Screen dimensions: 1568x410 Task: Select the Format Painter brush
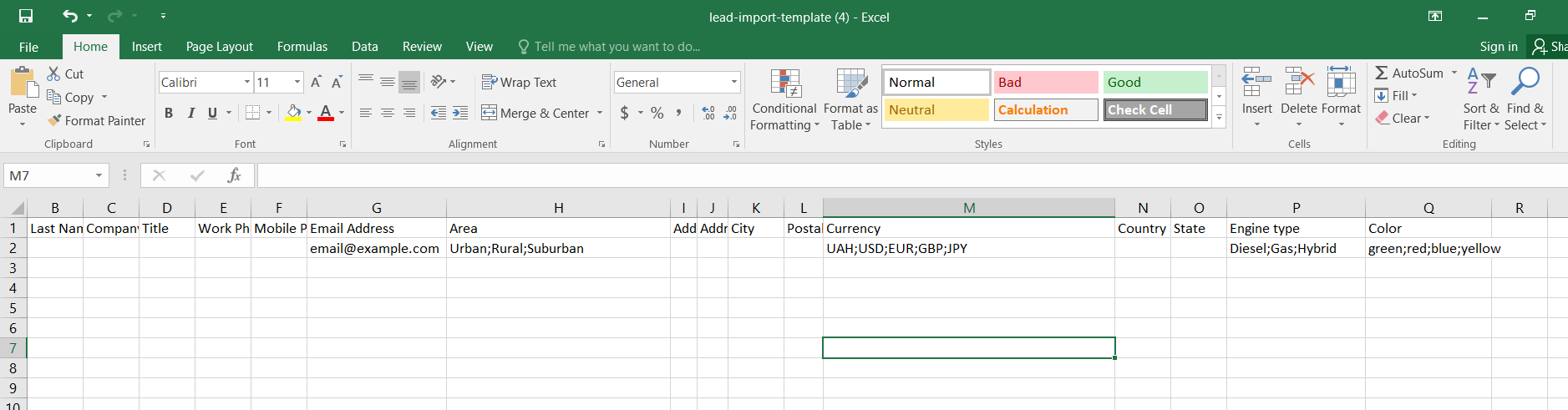coord(96,120)
